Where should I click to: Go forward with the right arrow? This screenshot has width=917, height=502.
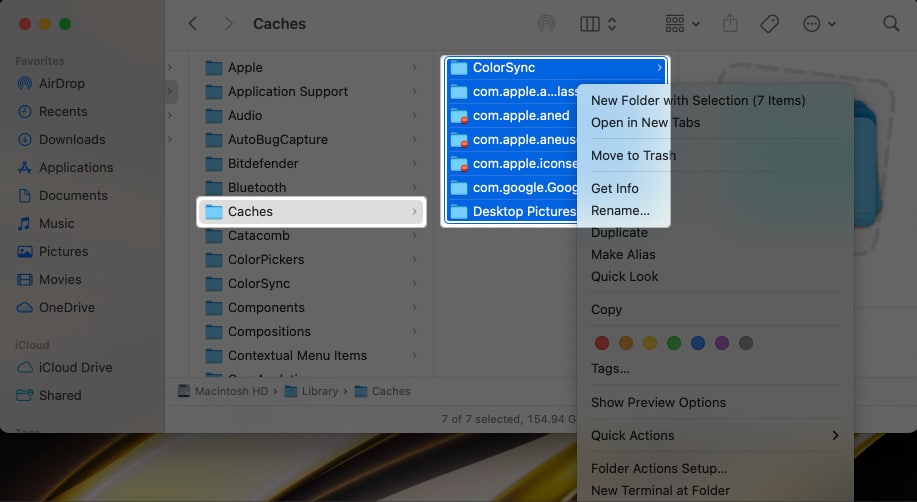[229, 23]
